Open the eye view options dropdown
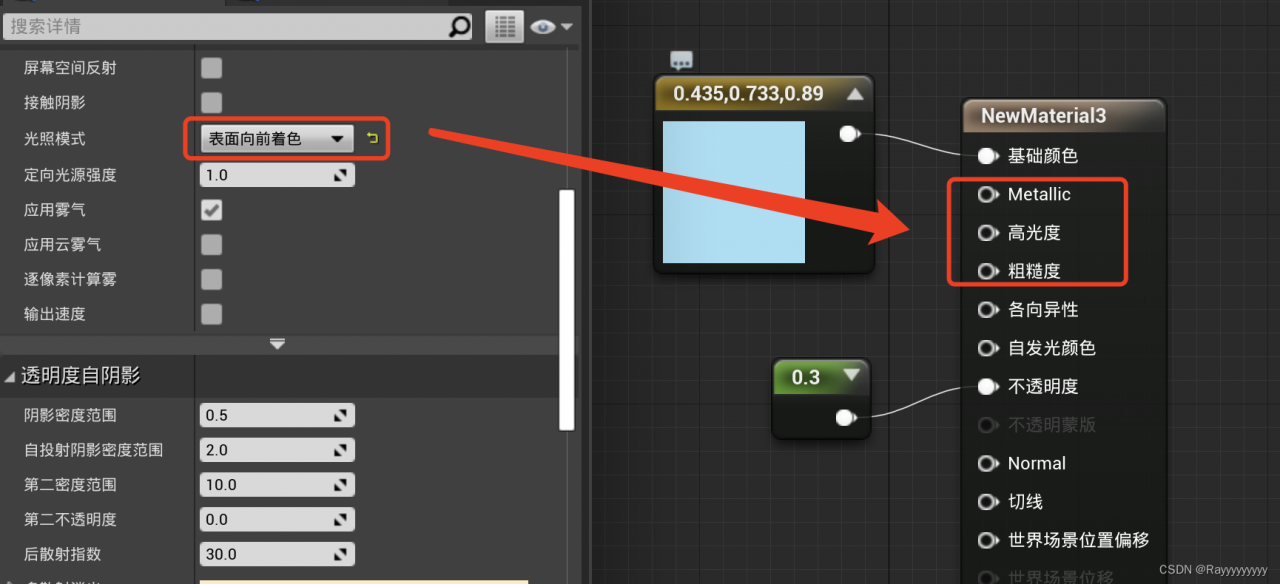 pyautogui.click(x=552, y=27)
